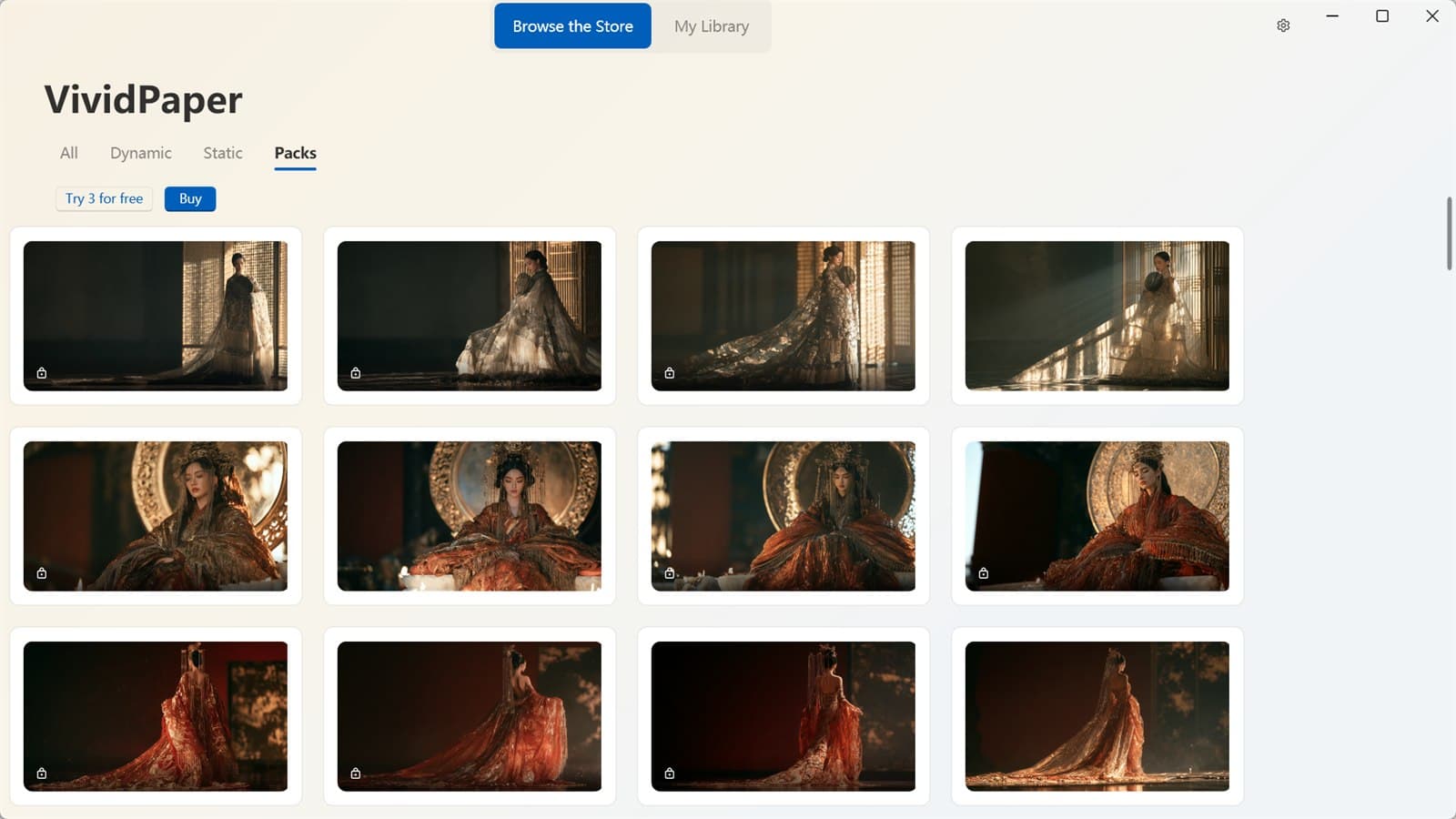Click lock icon on bare-back woman lifting red skirt wallpaper
This screenshot has height=819, width=1456.
356,773
